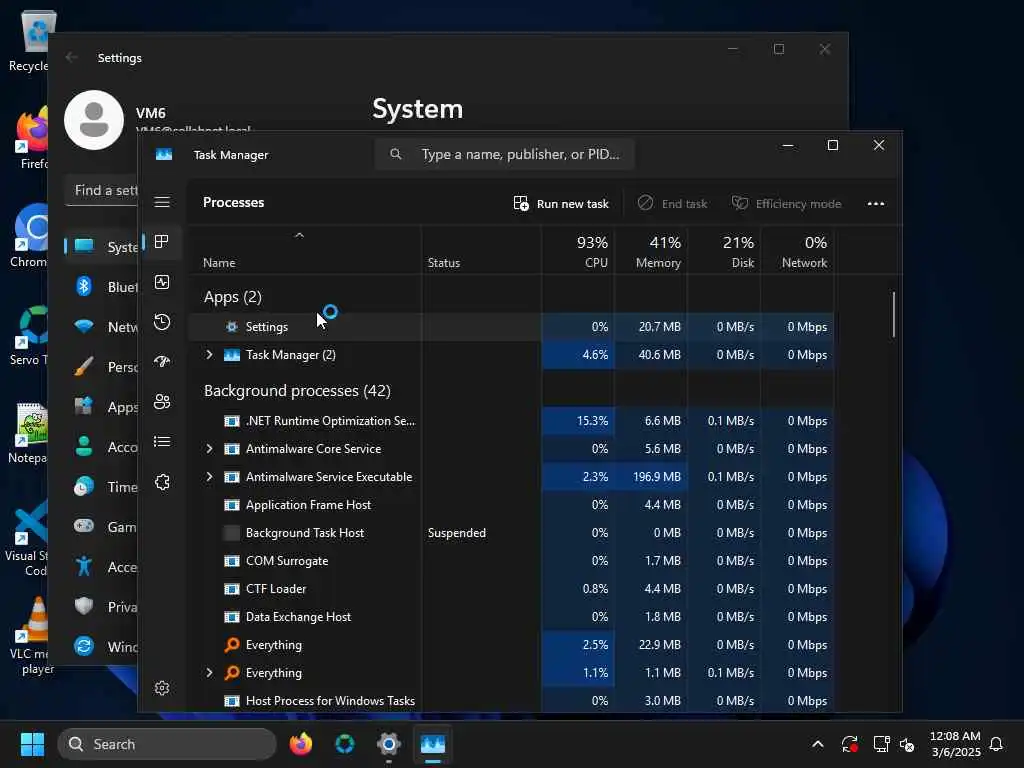
Task: Click the End task button
Action: (672, 204)
